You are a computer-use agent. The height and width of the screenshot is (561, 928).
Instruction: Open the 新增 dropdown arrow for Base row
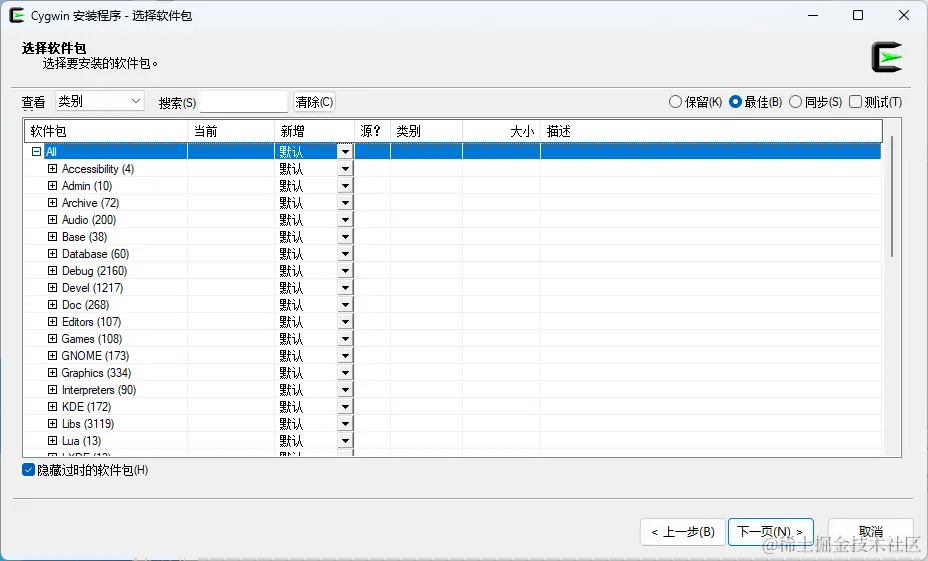click(346, 237)
